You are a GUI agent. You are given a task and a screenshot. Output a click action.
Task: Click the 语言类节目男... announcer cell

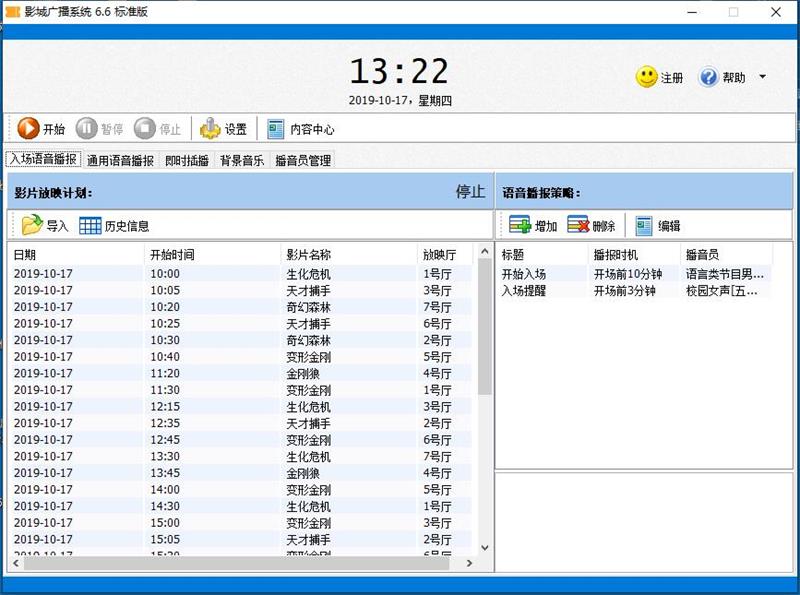(725, 274)
